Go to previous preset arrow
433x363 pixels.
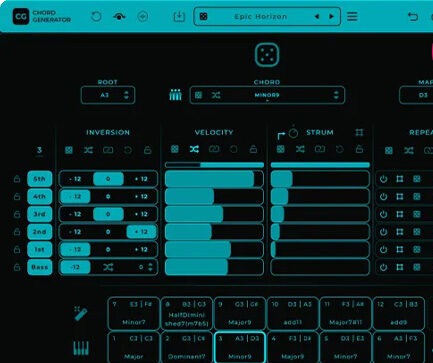click(317, 16)
